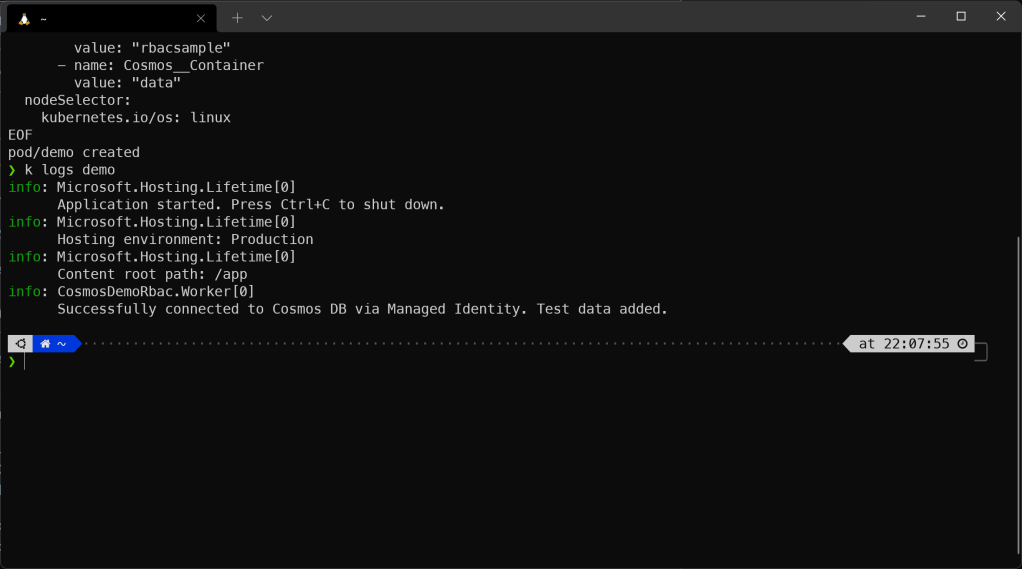
Task: Close the Windows Terminal window
Action: pos(1000,16)
